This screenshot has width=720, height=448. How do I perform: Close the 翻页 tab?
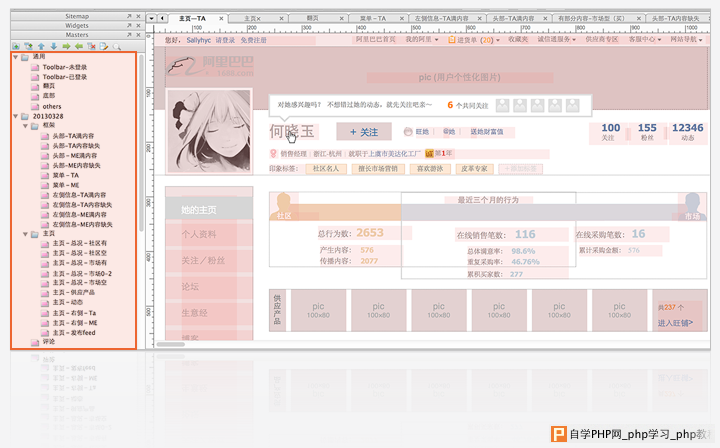pos(342,18)
